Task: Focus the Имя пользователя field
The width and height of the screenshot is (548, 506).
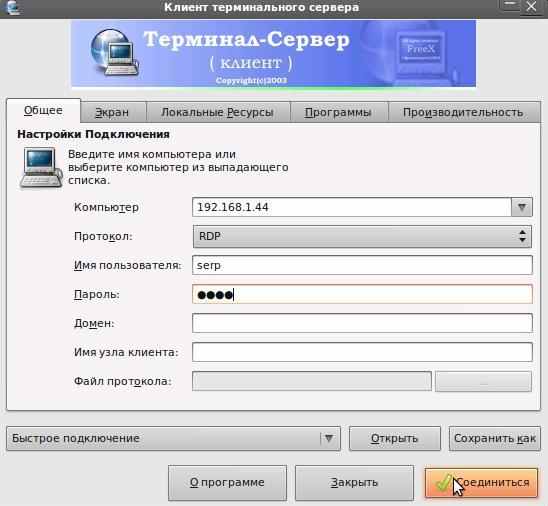Action: (x=362, y=265)
